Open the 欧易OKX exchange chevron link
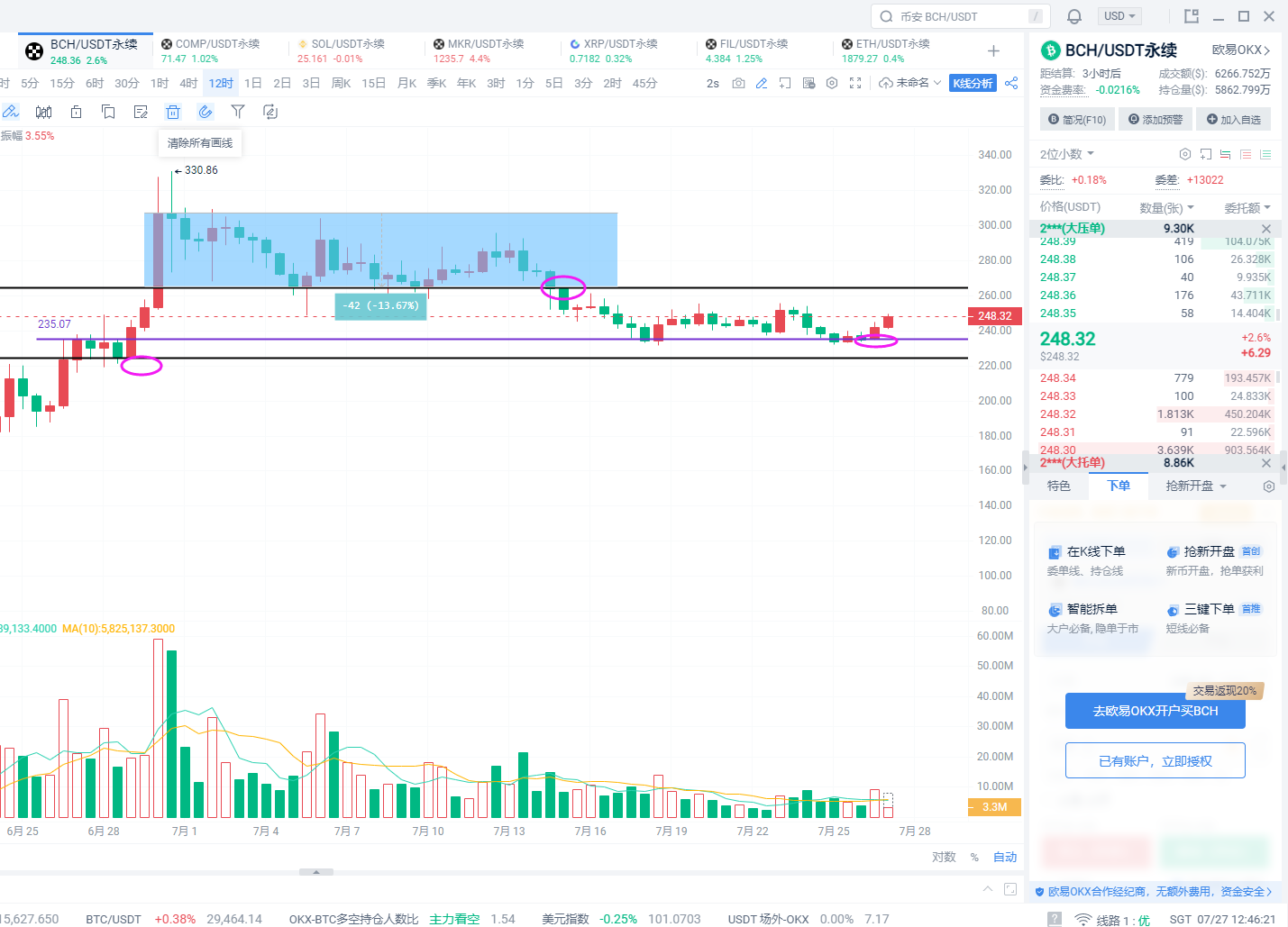Screen dimensions: 1288x927 click(x=1241, y=50)
